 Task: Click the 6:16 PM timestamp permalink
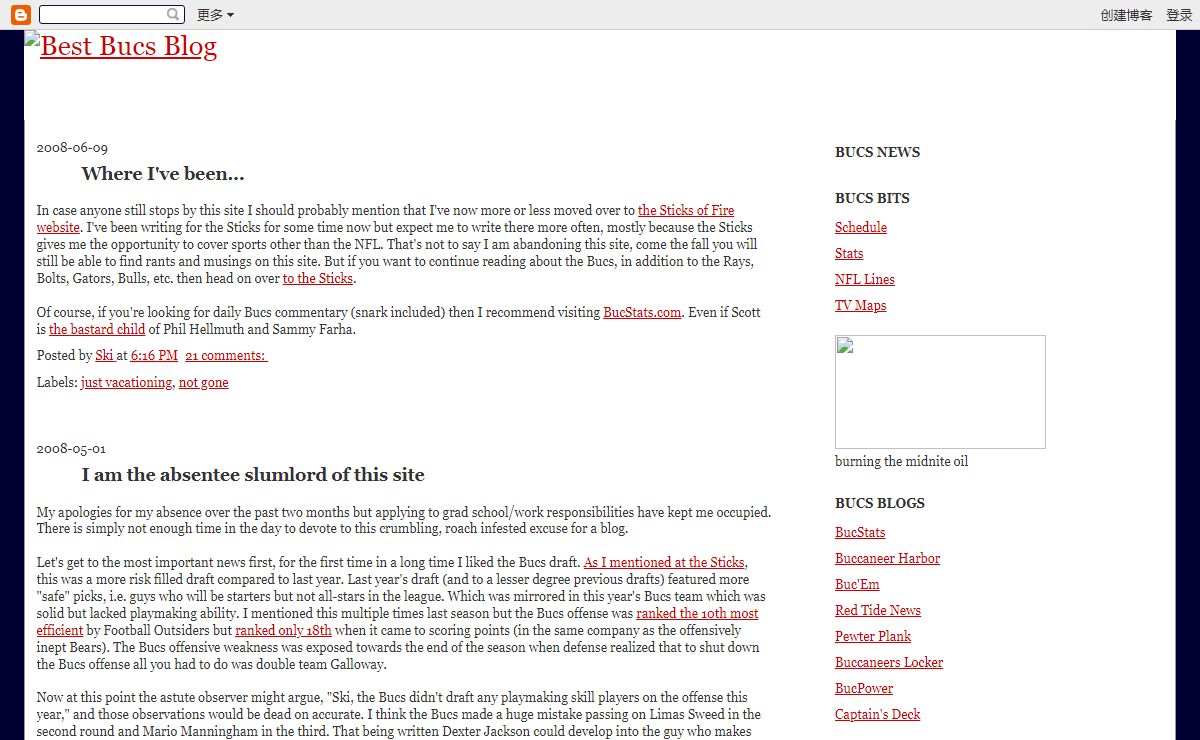(154, 355)
